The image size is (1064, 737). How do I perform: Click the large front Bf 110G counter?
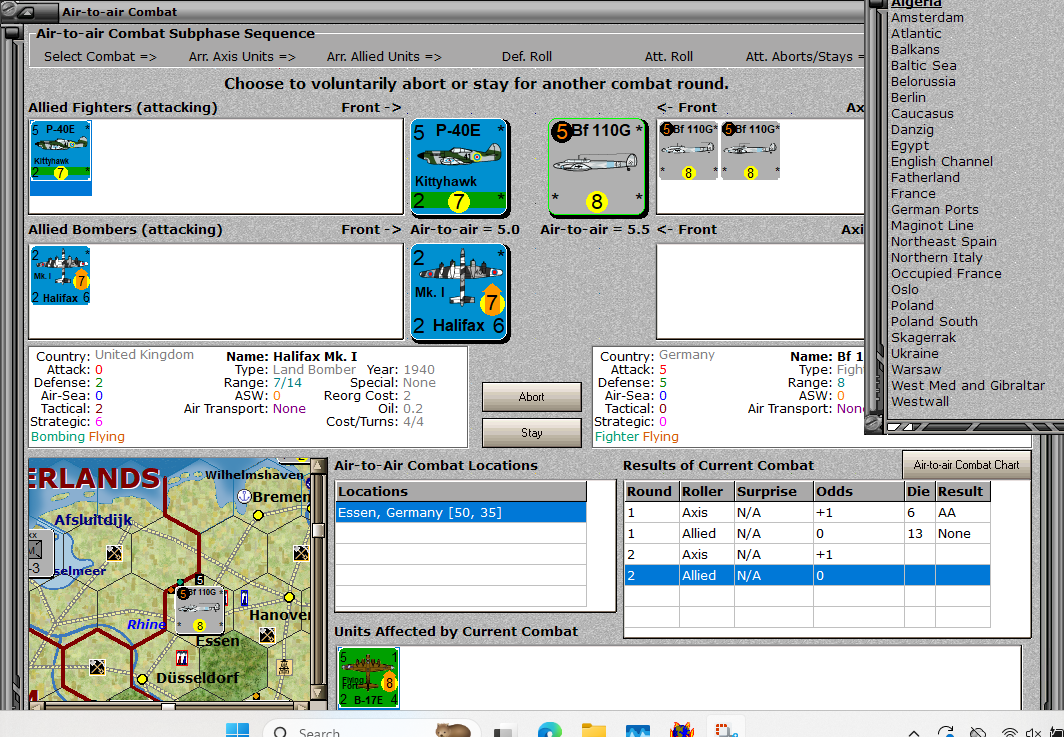click(596, 167)
